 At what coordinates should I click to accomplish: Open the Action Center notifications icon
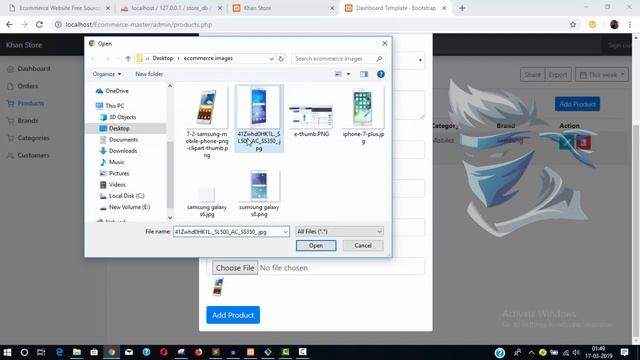(x=624, y=352)
